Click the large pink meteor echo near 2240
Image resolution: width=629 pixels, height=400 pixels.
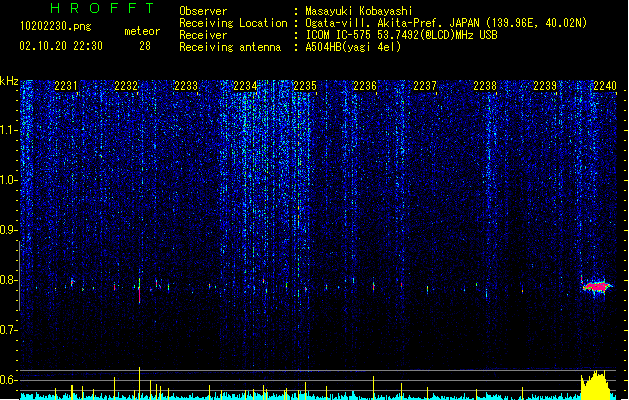click(x=597, y=286)
